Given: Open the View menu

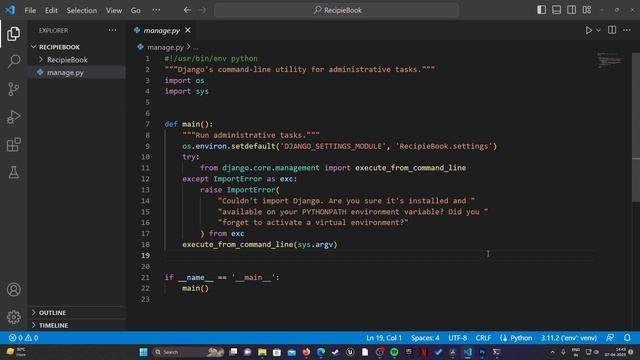Looking at the screenshot, I should 114,10.
